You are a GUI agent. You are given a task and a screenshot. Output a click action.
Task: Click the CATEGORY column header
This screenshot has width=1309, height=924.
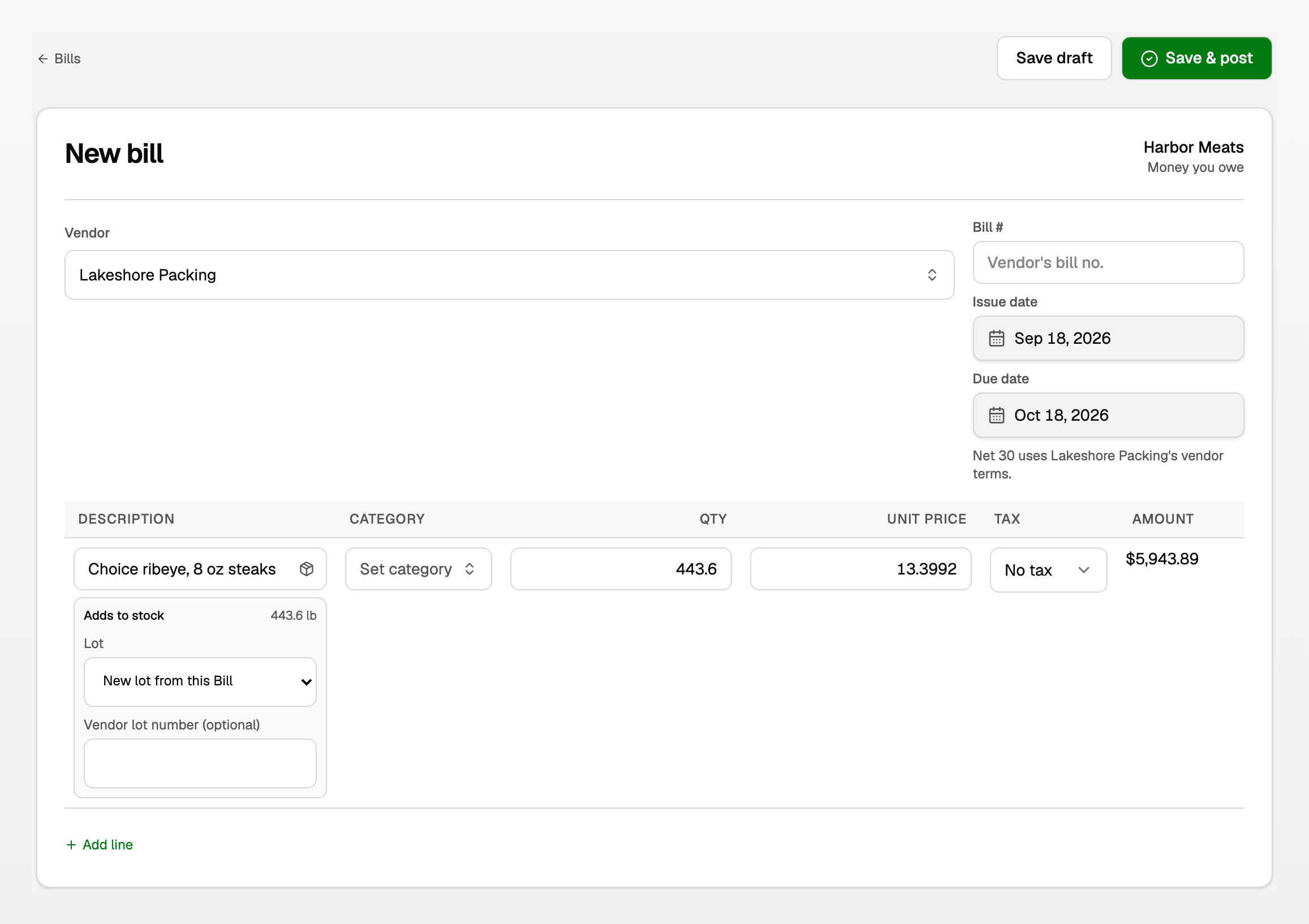point(386,519)
